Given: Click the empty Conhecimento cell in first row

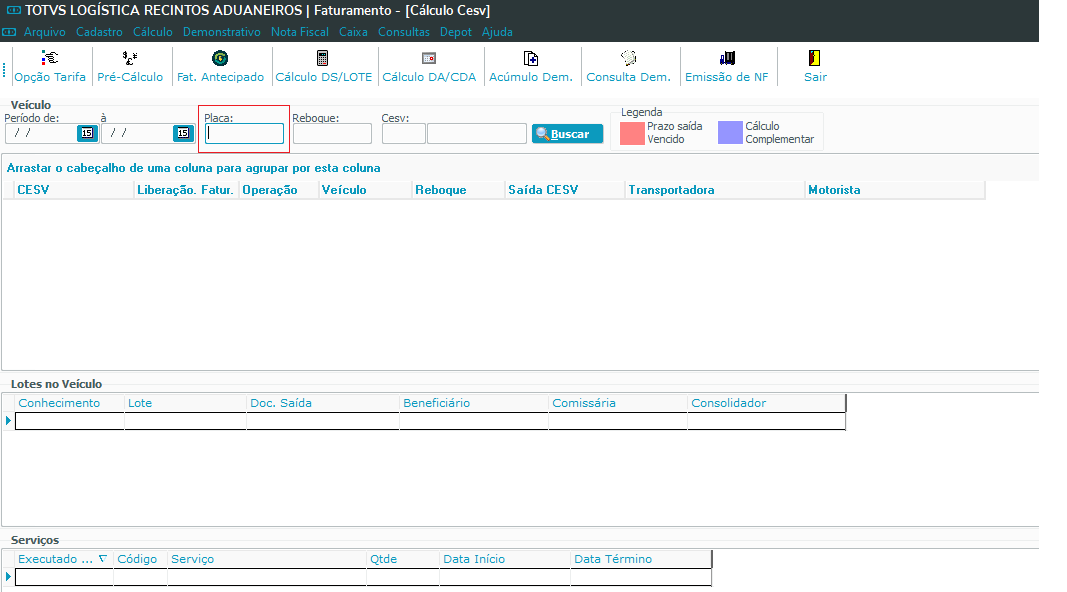Looking at the screenshot, I should pos(70,421).
